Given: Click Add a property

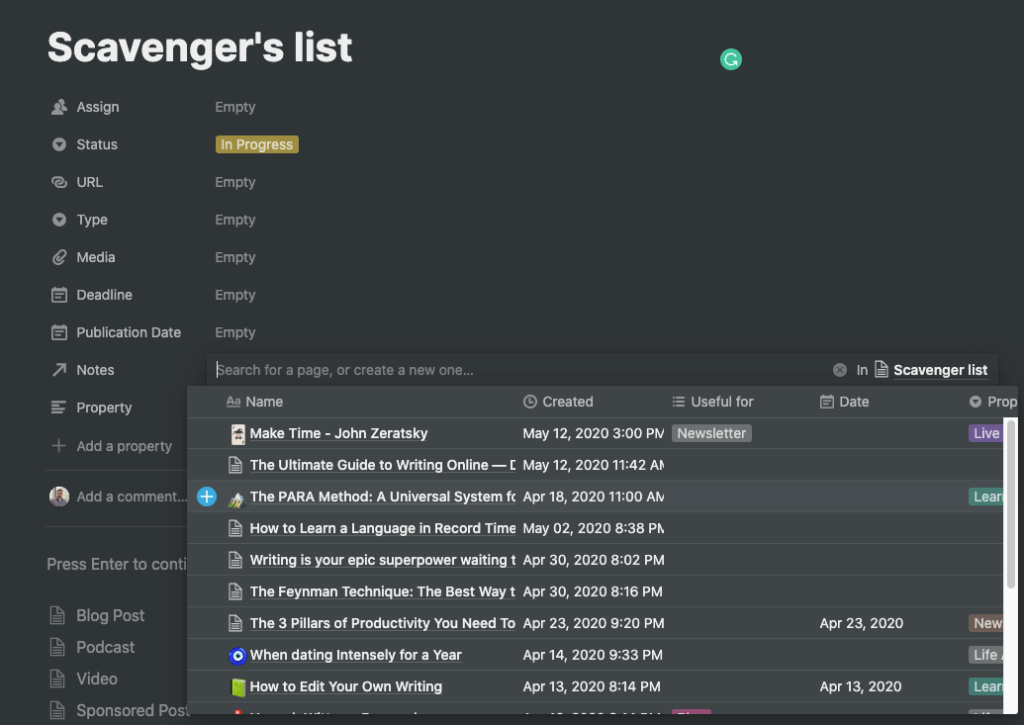Looking at the screenshot, I should pyautogui.click(x=124, y=446).
